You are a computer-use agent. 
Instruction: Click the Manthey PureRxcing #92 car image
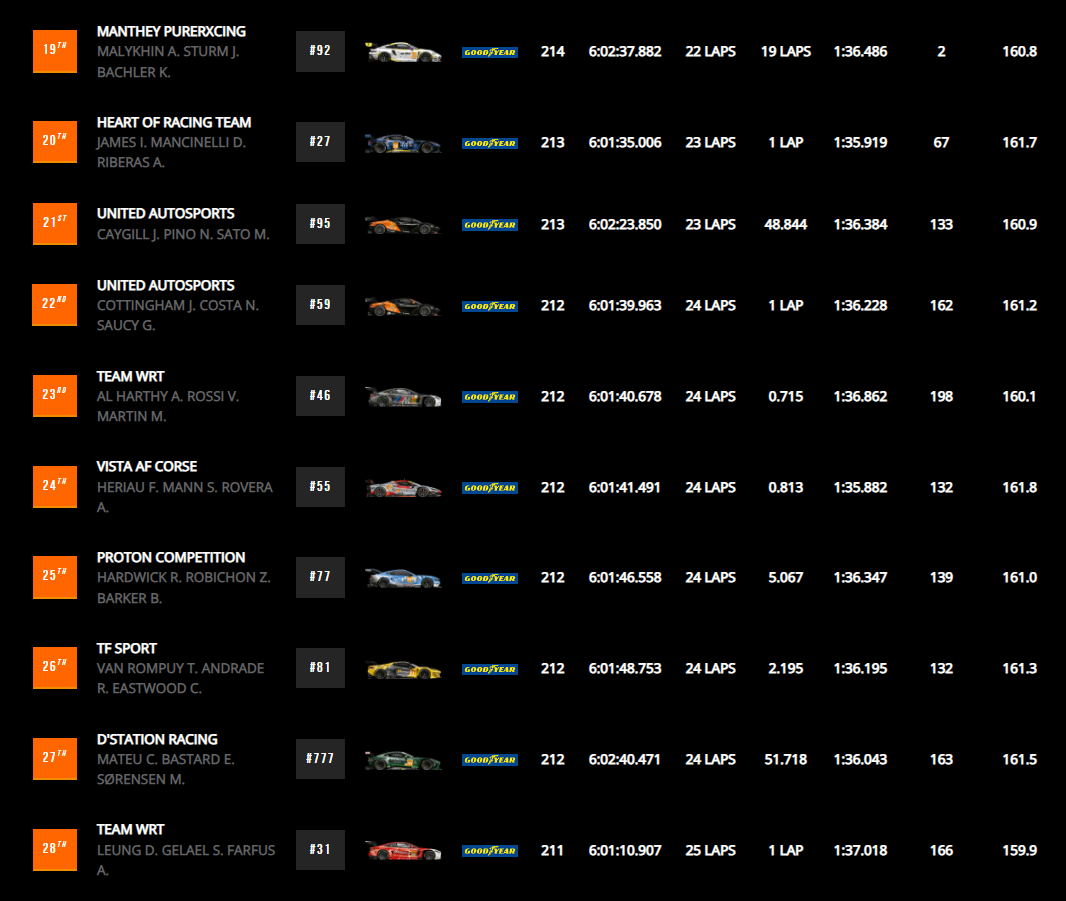(x=403, y=52)
